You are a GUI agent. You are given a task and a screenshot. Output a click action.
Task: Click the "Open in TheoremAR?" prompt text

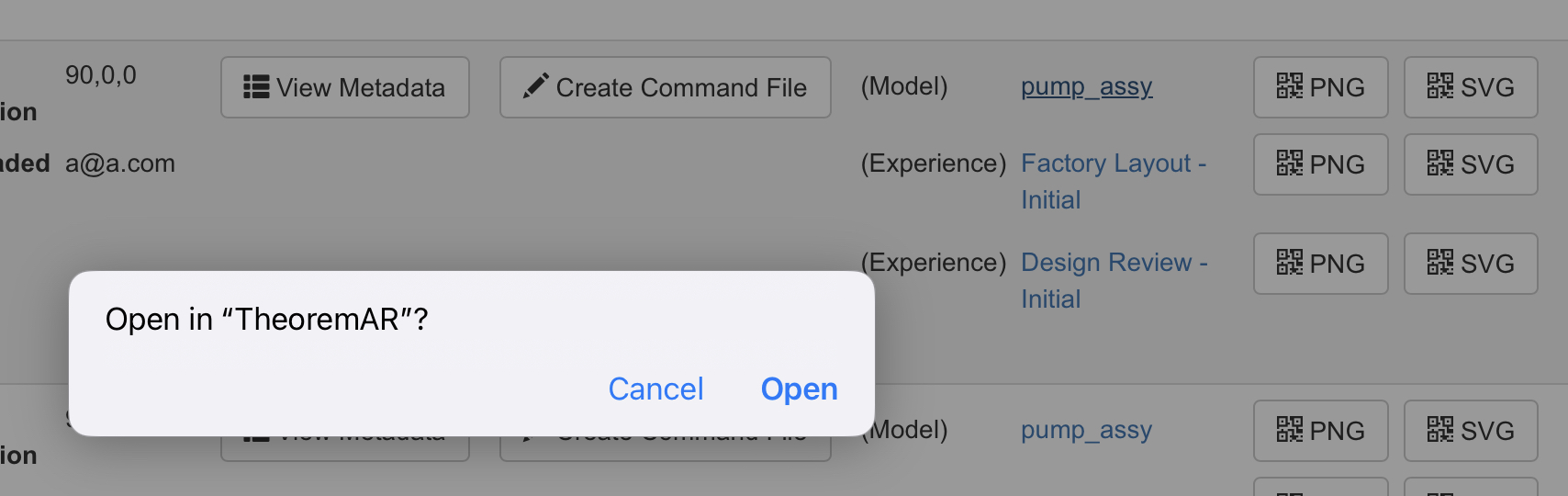click(266, 320)
